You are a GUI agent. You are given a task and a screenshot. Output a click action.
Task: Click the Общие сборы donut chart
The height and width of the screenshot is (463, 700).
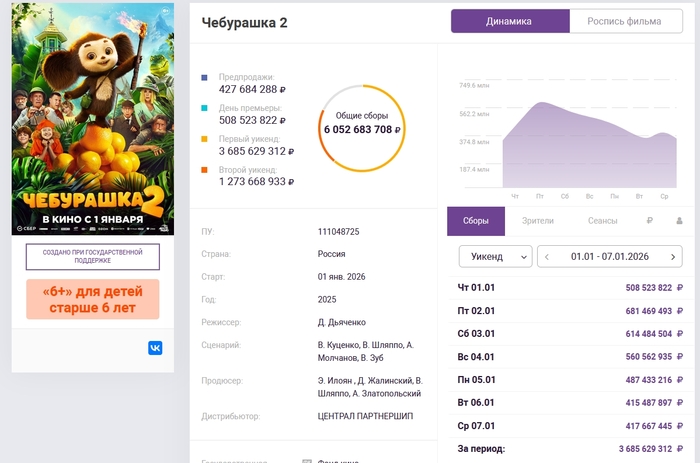click(362, 129)
